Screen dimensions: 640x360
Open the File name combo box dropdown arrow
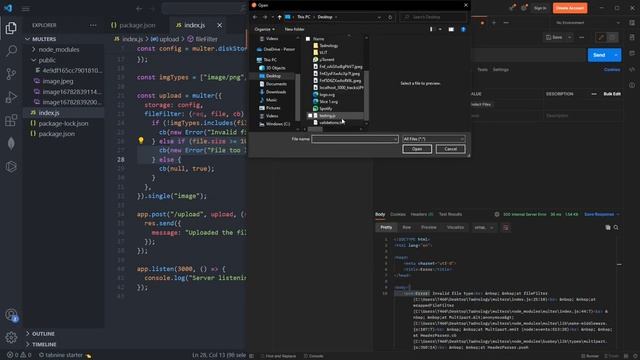pyautogui.click(x=395, y=139)
